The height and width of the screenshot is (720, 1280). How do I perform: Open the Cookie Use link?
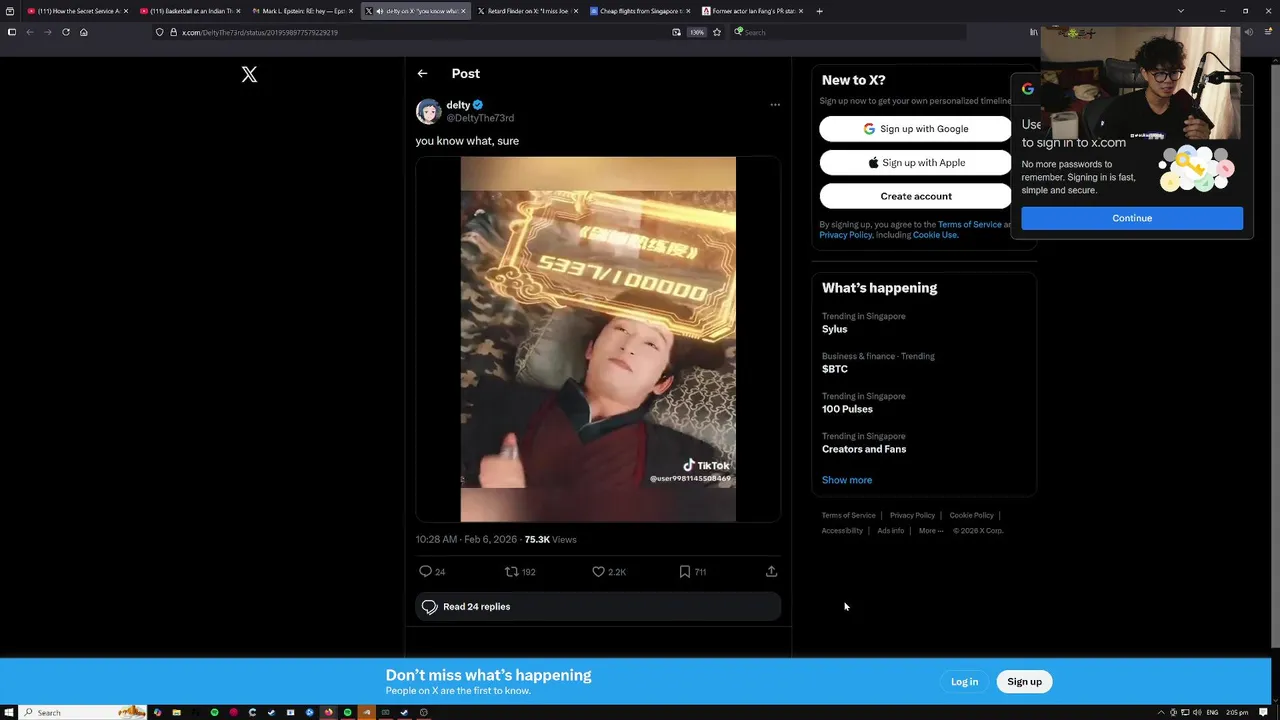[x=934, y=235]
